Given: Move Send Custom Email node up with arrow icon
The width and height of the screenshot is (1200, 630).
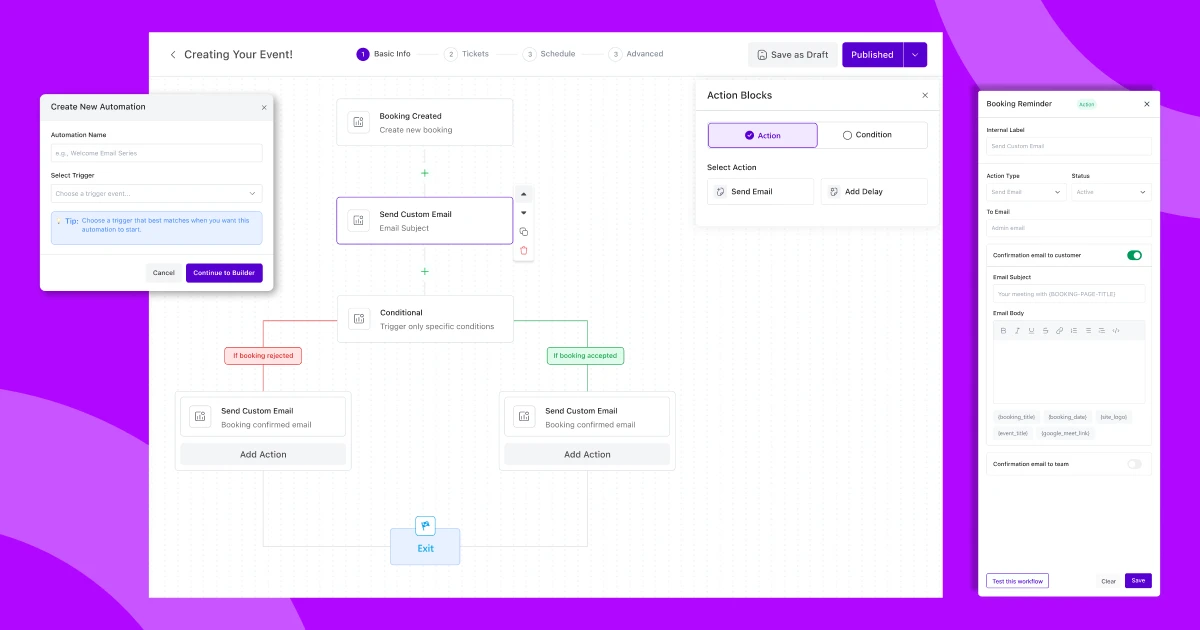Looking at the screenshot, I should pos(523,193).
